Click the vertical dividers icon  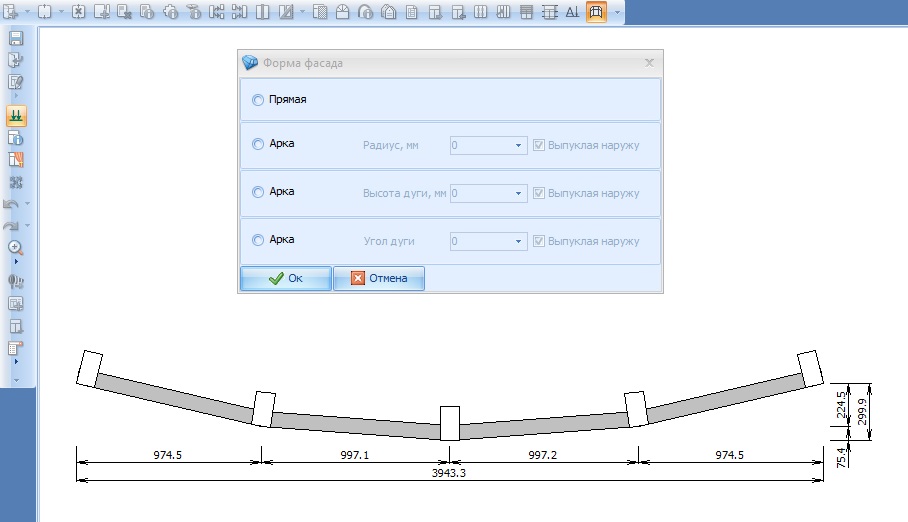coord(481,12)
